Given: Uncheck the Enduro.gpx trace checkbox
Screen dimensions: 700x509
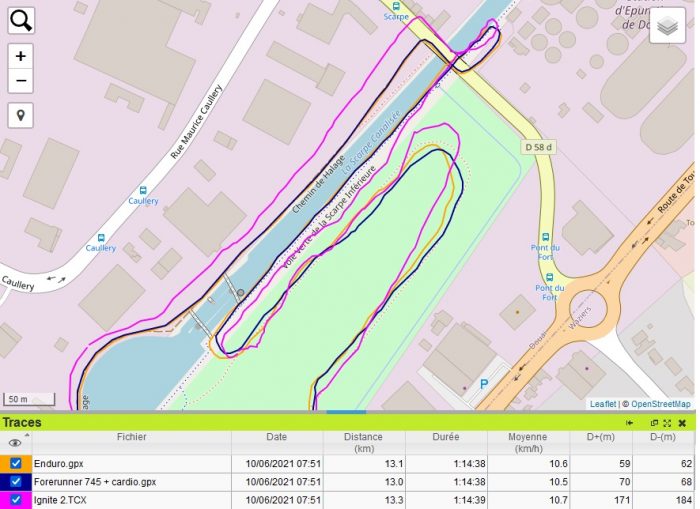Looking at the screenshot, I should point(16,463).
